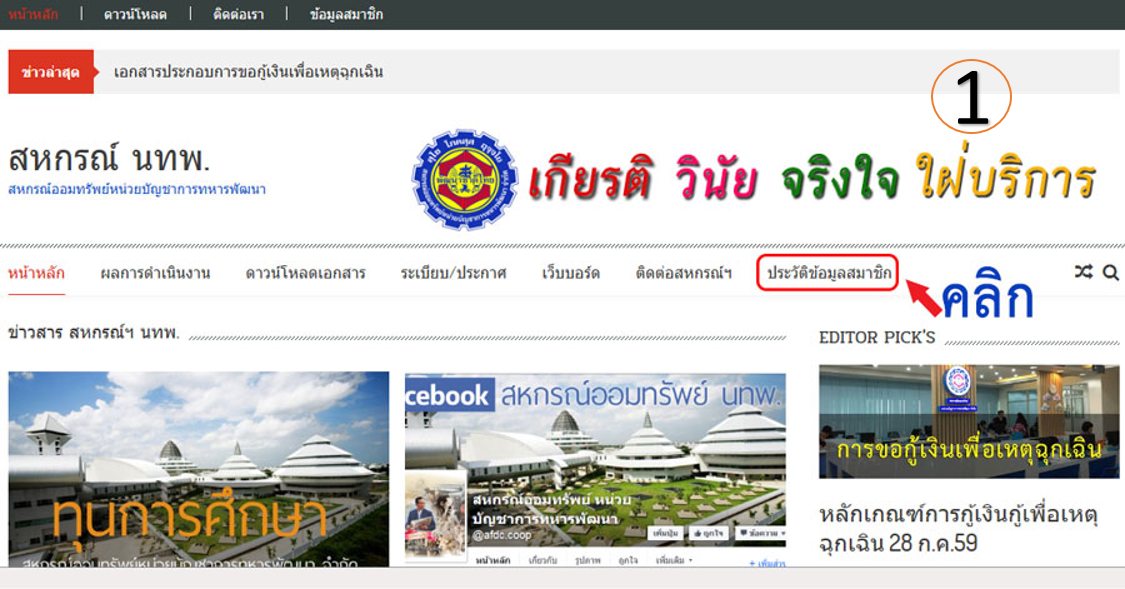This screenshot has height=589, width=1125.
Task: Click the cooperative emblem logo
Action: pos(465,179)
